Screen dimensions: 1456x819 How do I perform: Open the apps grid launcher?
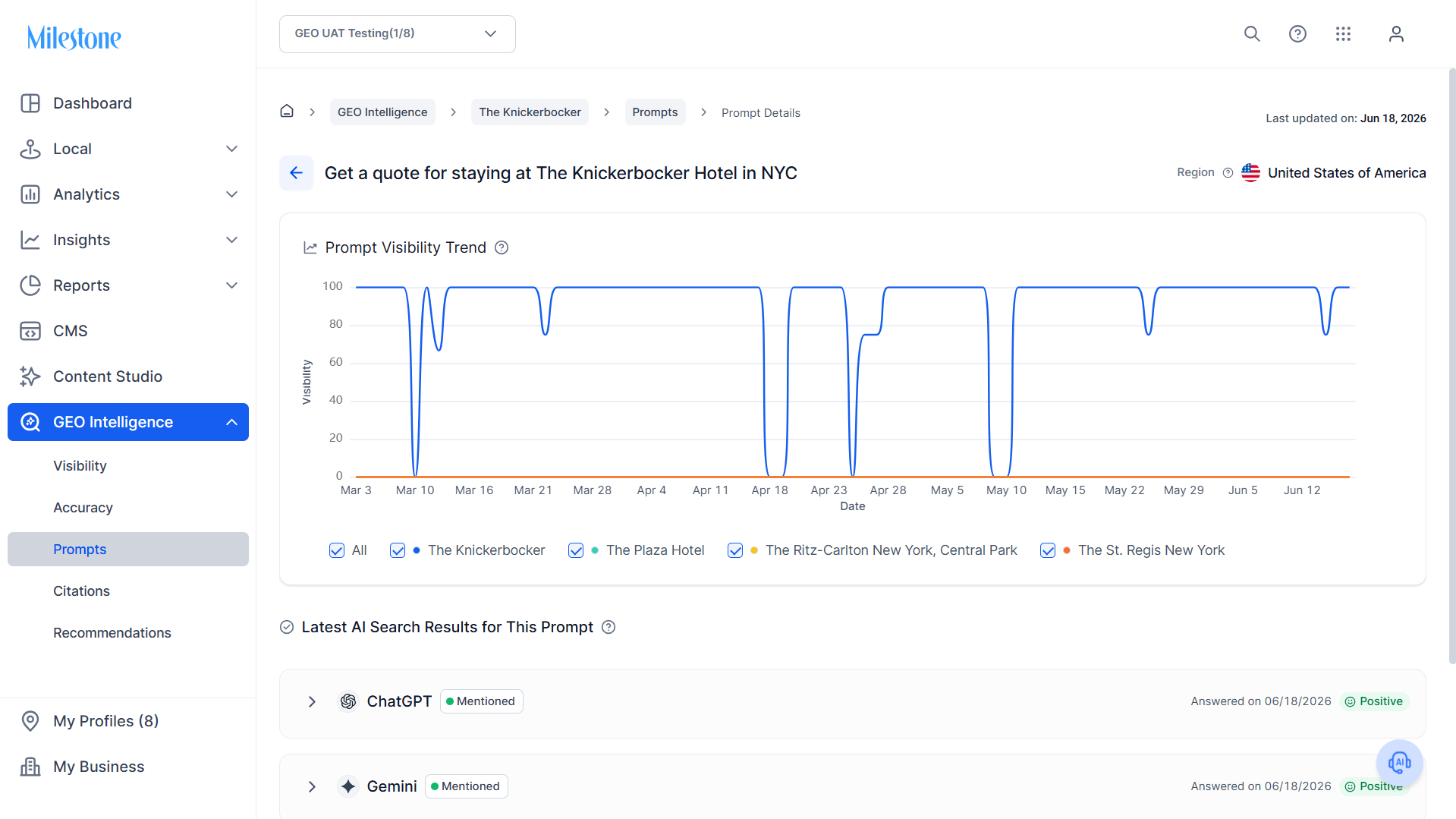click(1343, 33)
